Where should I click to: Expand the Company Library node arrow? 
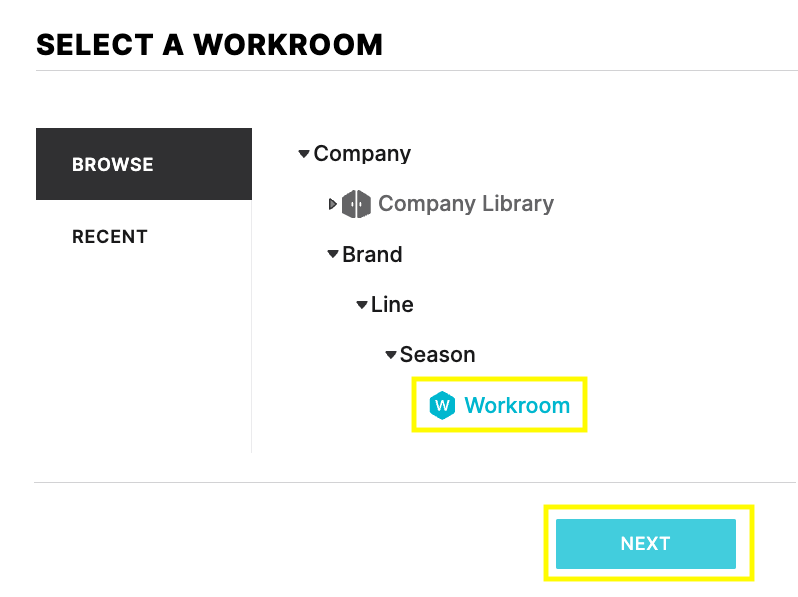coord(333,204)
